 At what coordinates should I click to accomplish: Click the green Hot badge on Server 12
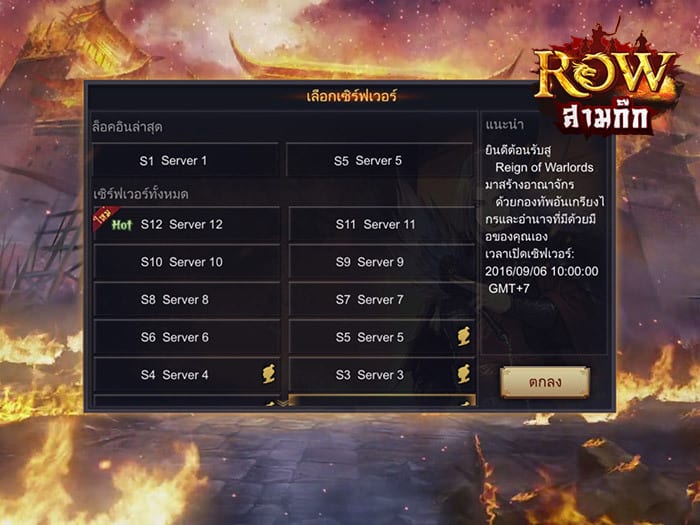coord(122,225)
